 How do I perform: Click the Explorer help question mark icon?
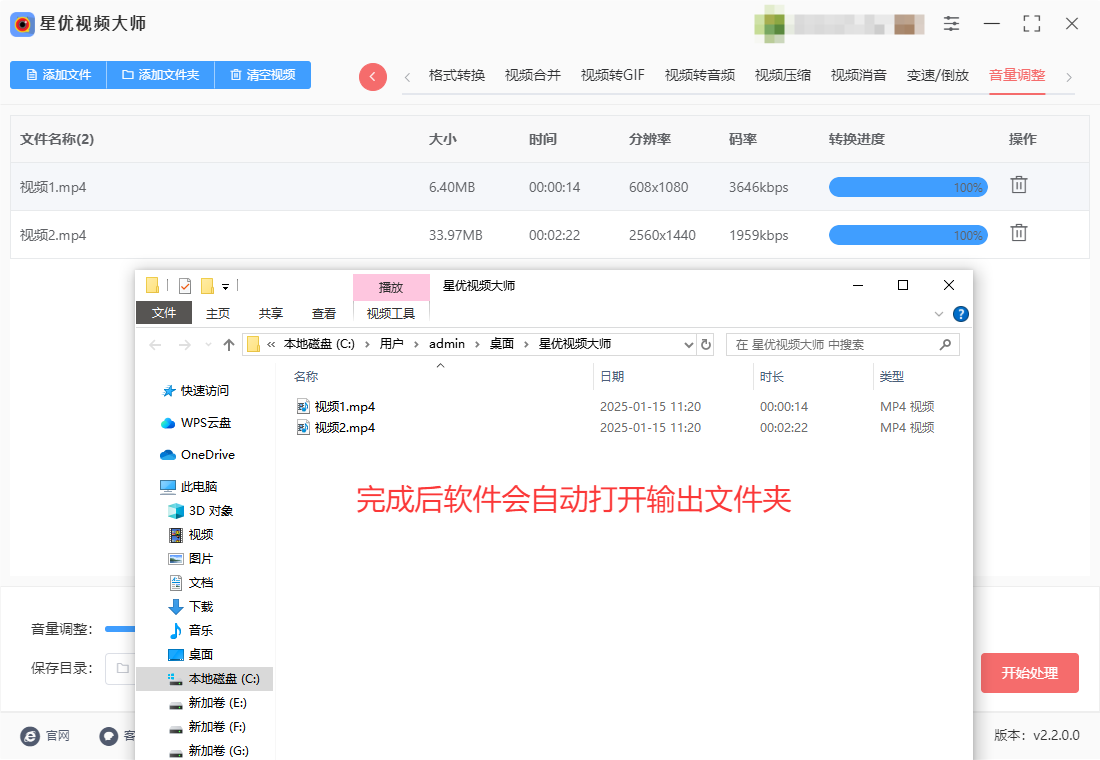(x=961, y=314)
